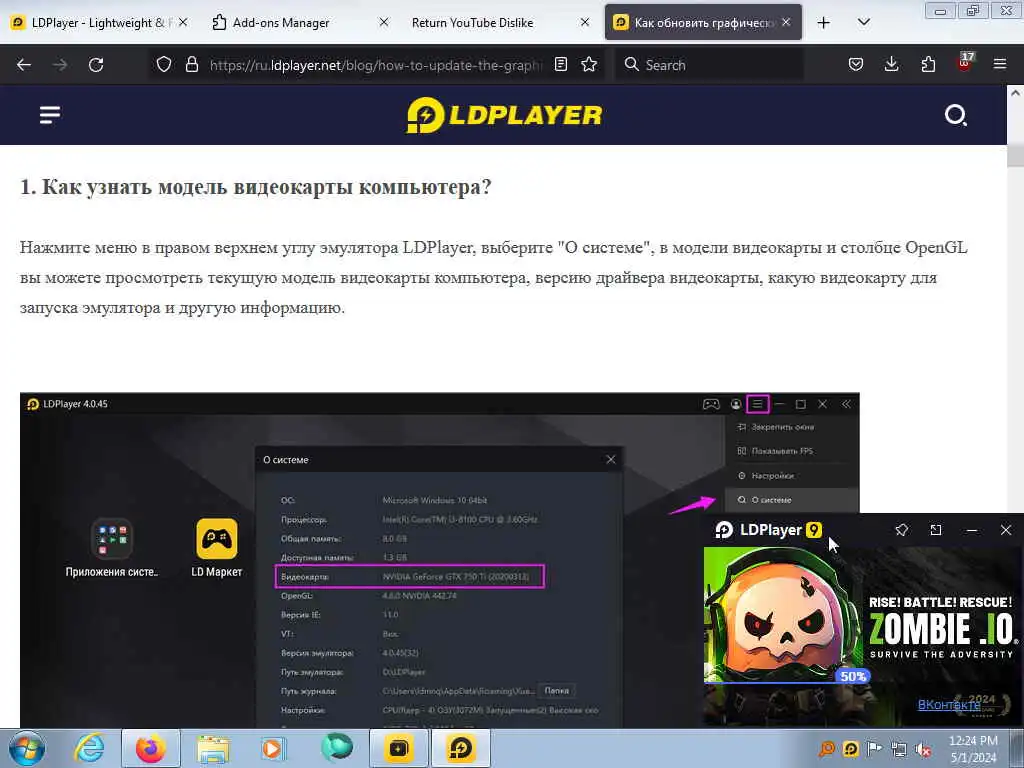This screenshot has width=1024, height=768.
Task: Click the volume icon in system tray
Action: click(x=923, y=749)
